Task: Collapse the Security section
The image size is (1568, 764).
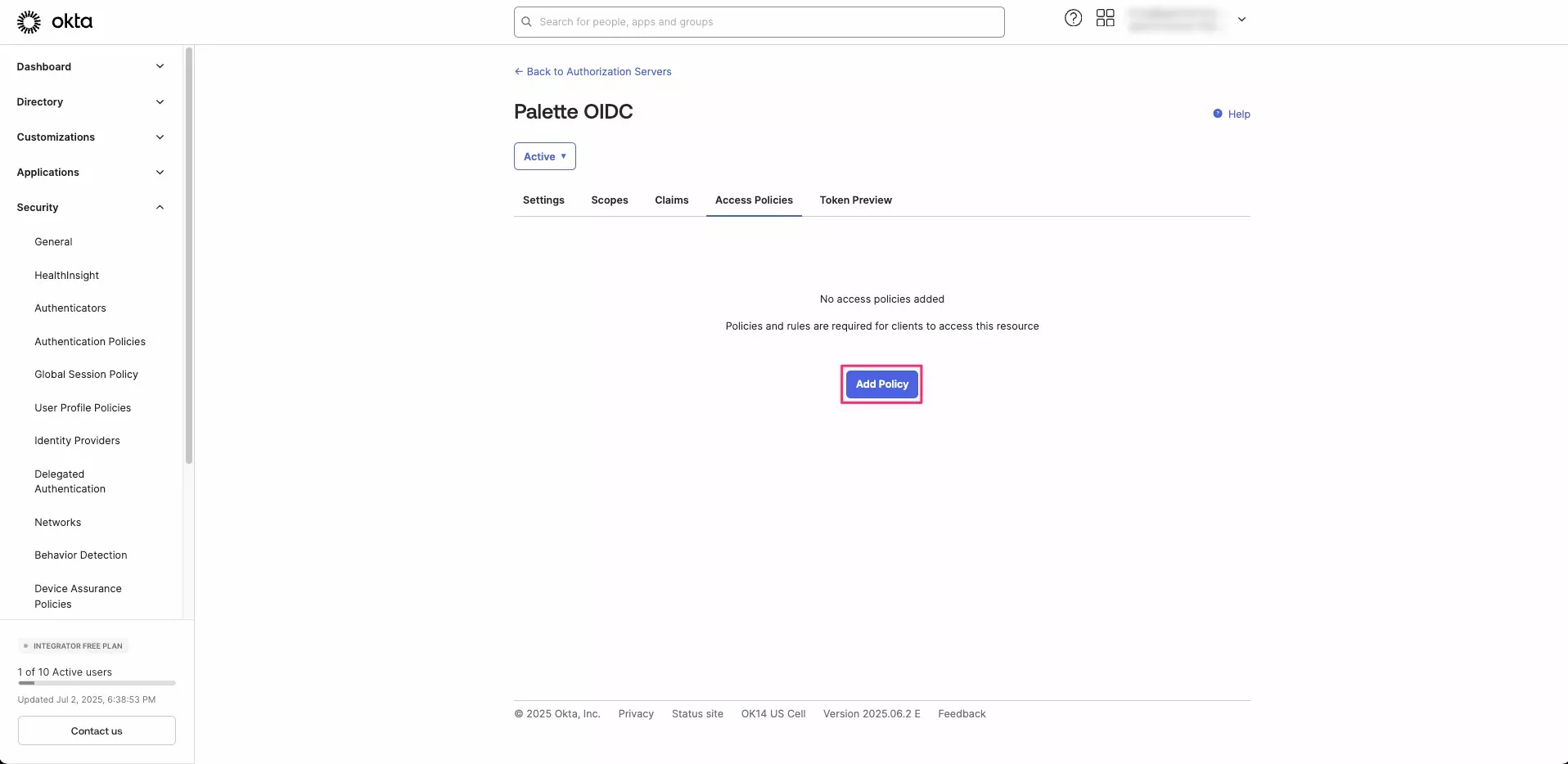Action: coord(90,207)
